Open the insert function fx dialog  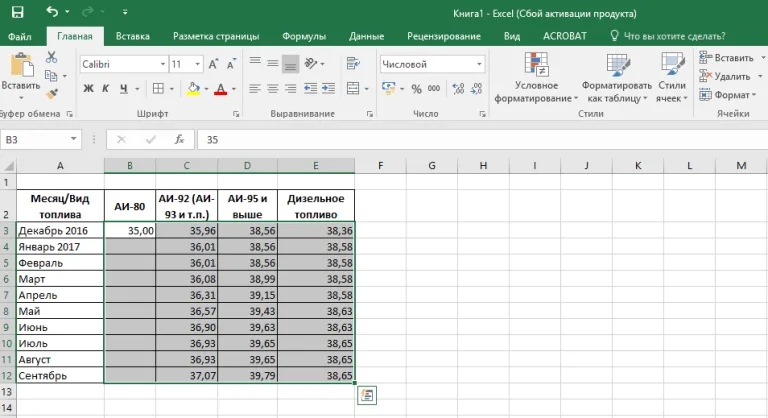coord(179,140)
